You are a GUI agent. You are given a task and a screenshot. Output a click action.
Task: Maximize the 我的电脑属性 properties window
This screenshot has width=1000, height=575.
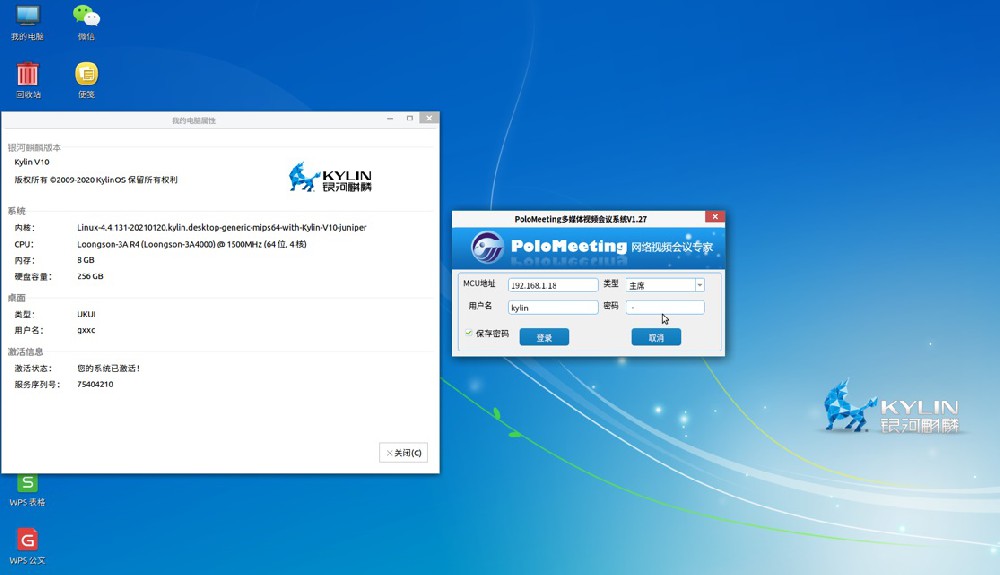pyautogui.click(x=410, y=119)
